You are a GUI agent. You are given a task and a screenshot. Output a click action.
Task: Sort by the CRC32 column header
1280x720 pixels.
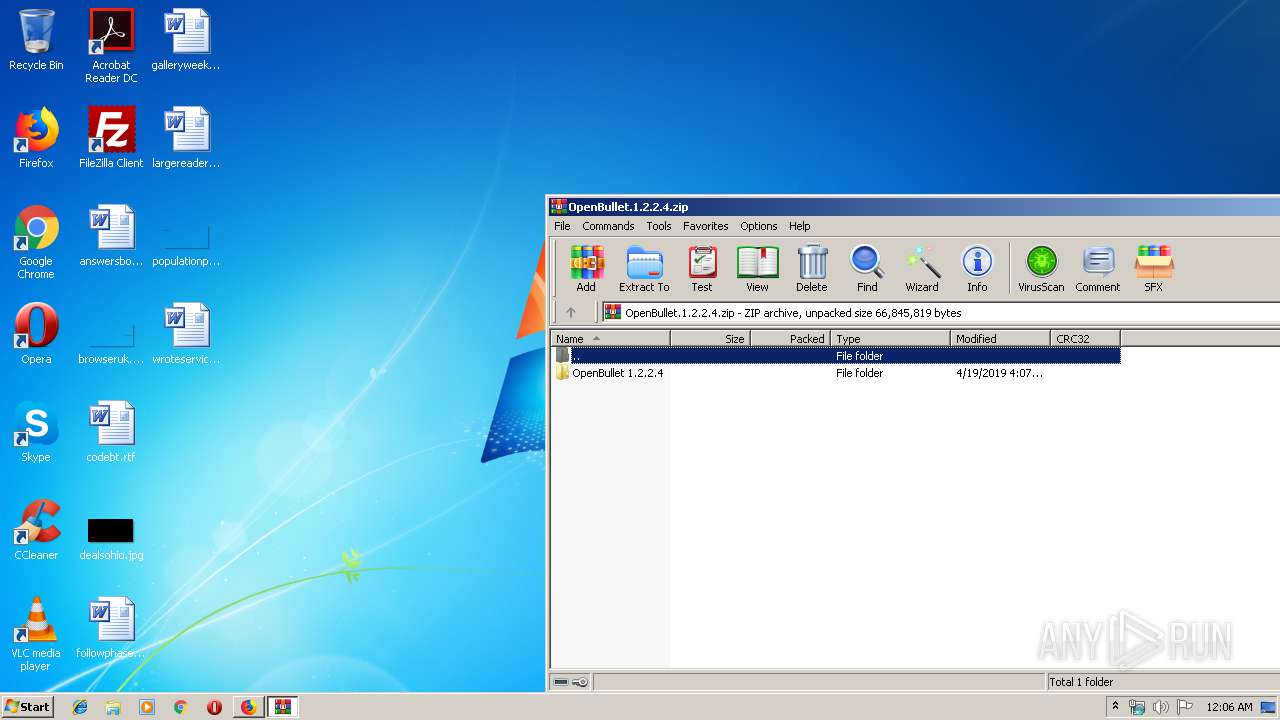click(1085, 339)
